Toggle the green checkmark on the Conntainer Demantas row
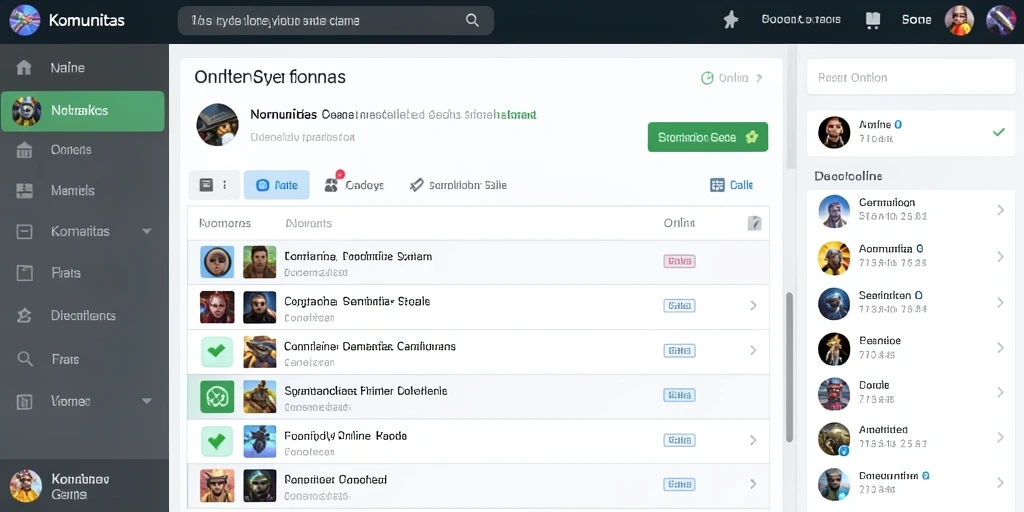 [217, 350]
